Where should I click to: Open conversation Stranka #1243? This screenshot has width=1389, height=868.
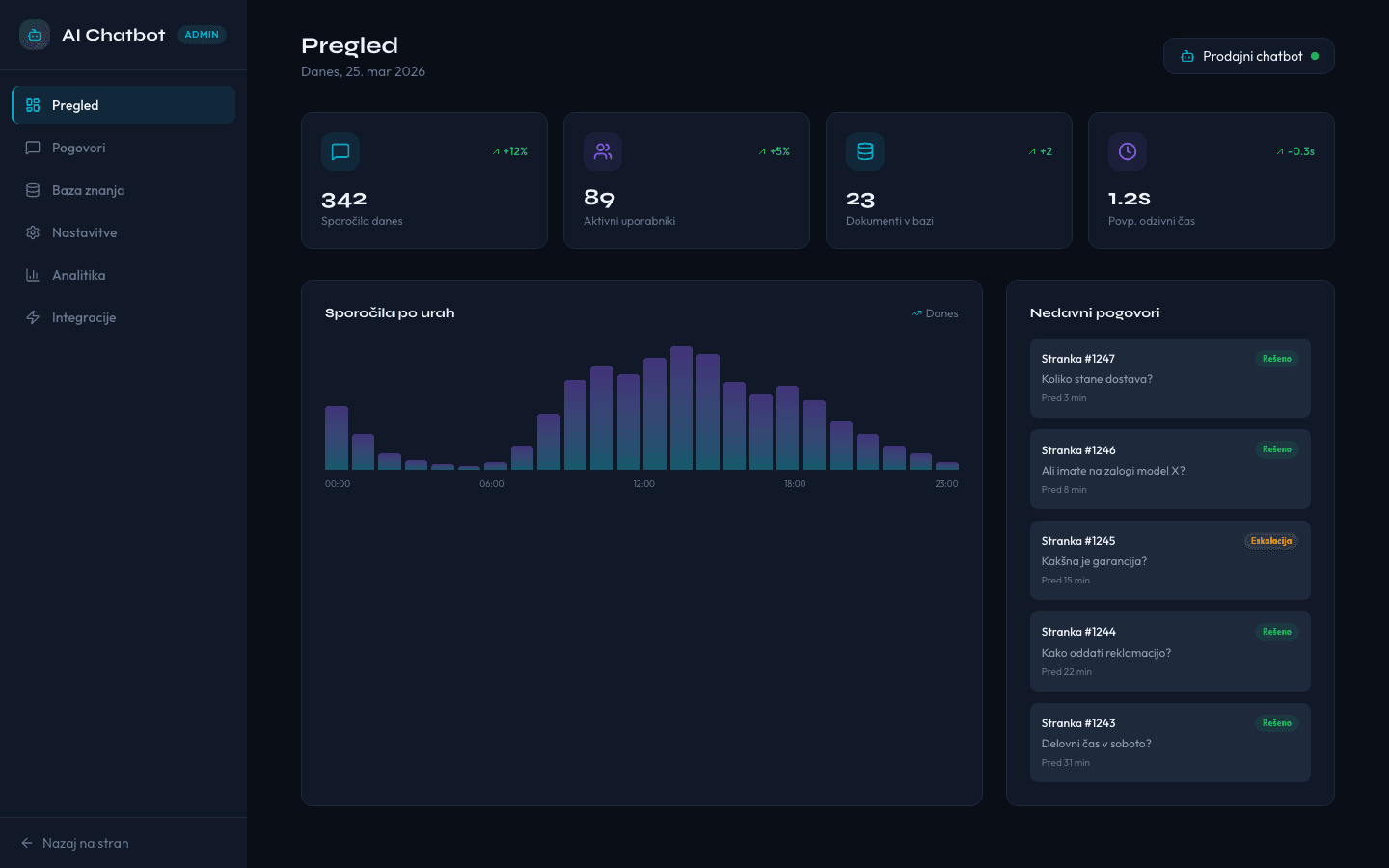click(1170, 743)
